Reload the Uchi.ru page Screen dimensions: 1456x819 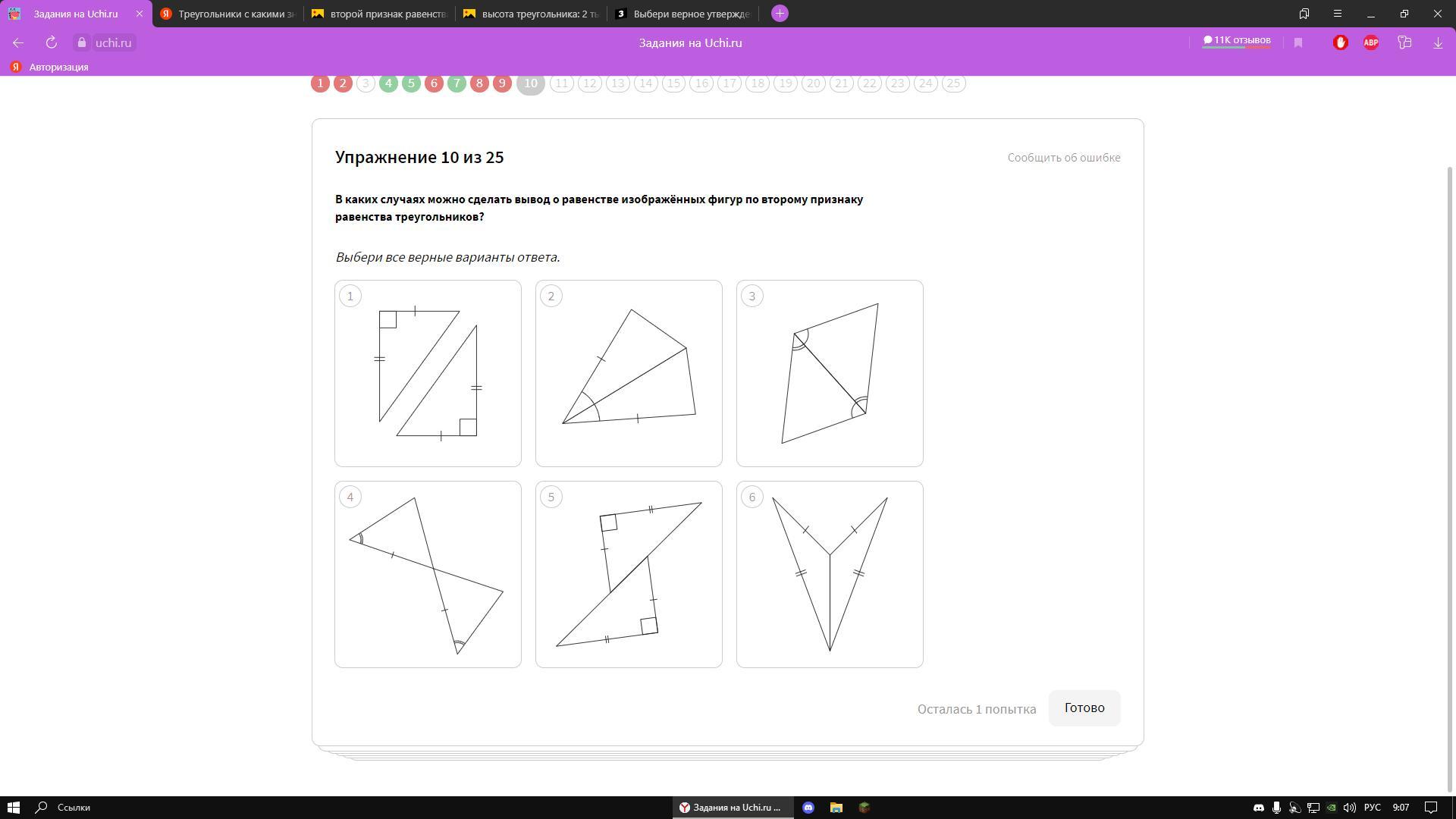pyautogui.click(x=52, y=43)
